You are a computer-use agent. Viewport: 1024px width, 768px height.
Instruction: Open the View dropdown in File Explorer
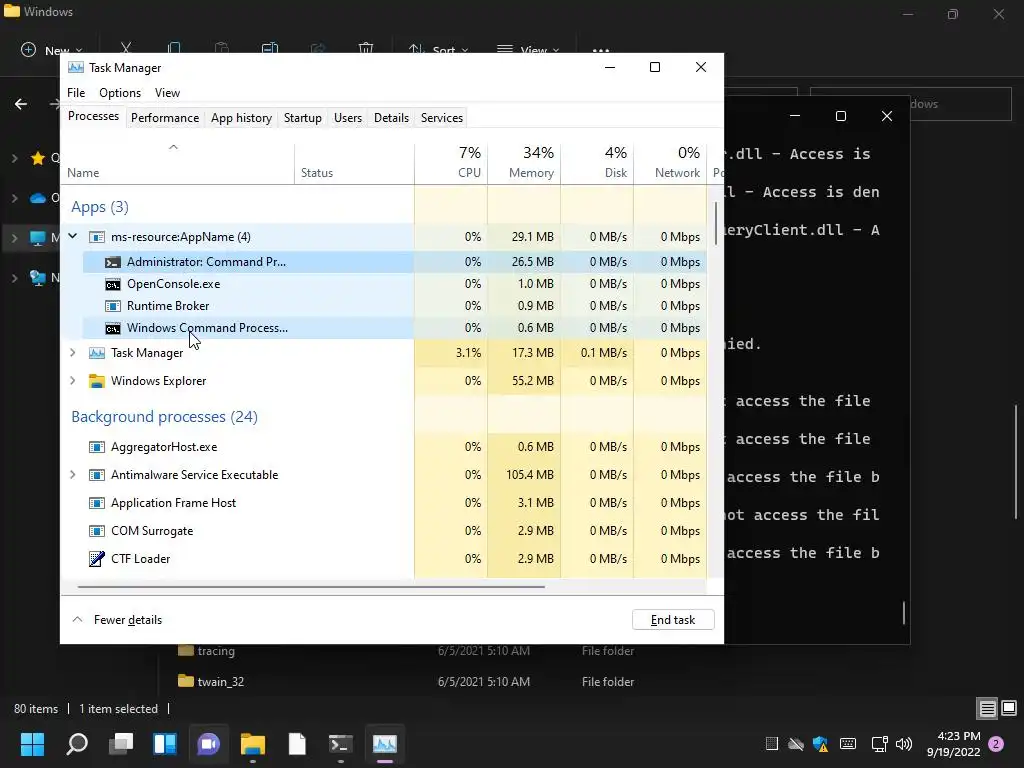(x=528, y=50)
